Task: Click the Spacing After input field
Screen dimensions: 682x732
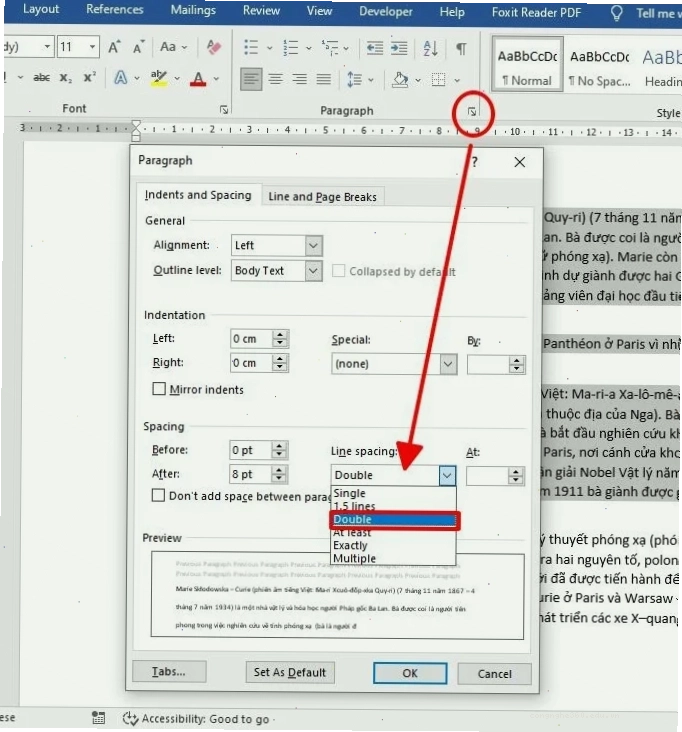Action: (251, 474)
